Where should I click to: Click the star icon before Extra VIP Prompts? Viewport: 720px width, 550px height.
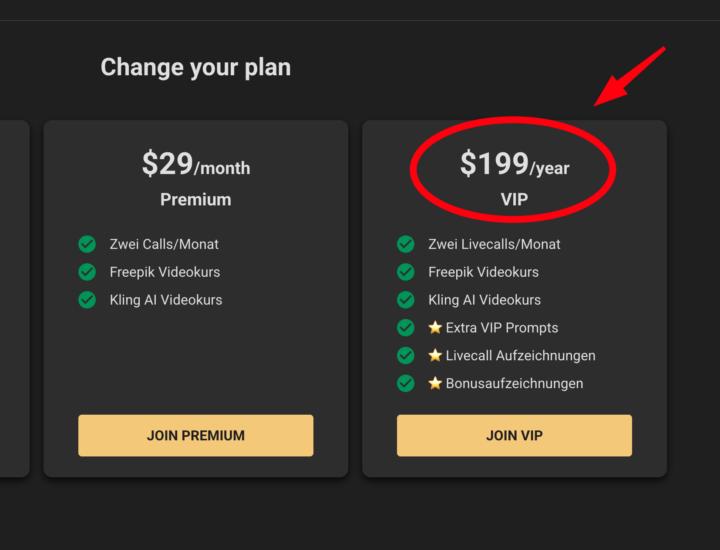(x=435, y=327)
